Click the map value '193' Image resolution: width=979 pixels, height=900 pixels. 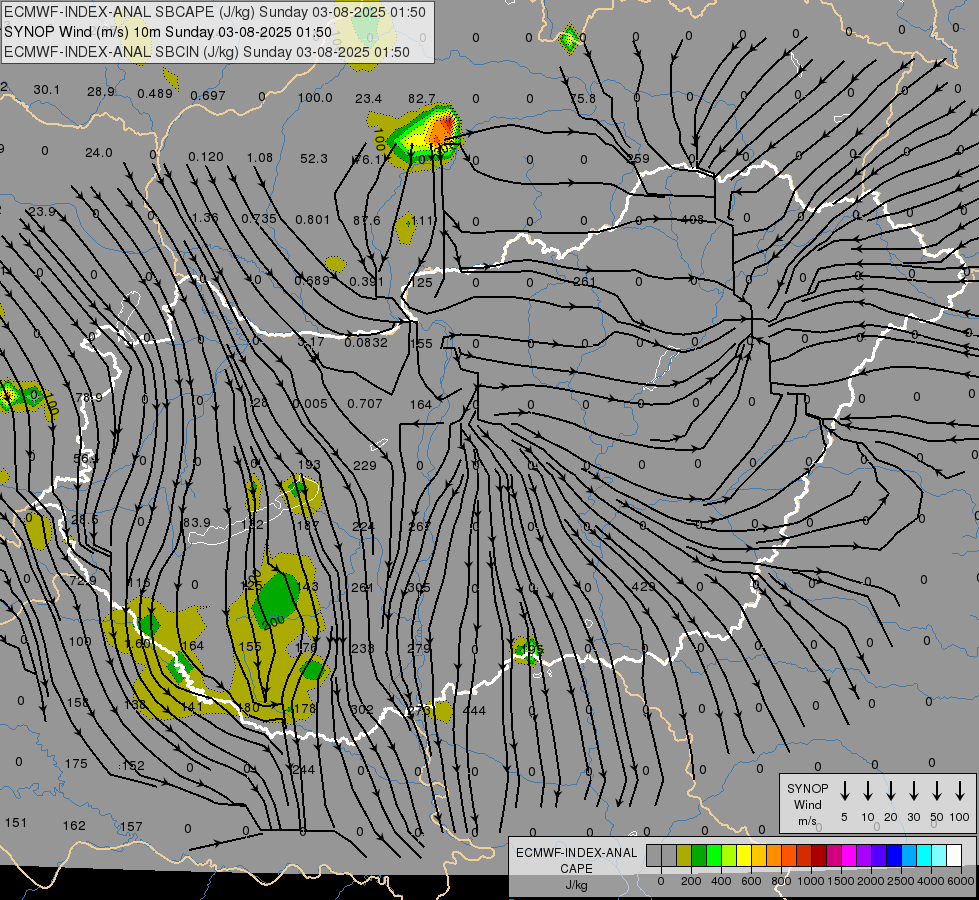(309, 465)
